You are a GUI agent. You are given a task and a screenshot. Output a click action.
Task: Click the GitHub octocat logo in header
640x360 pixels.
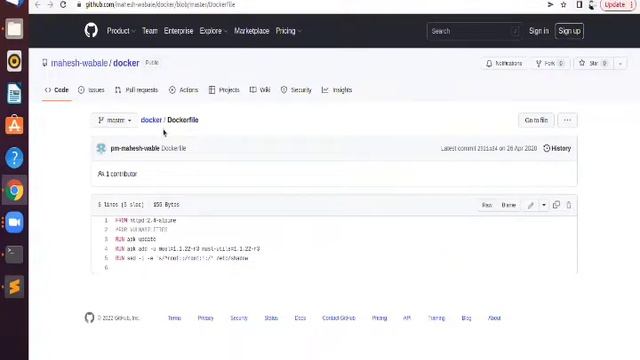point(91,31)
